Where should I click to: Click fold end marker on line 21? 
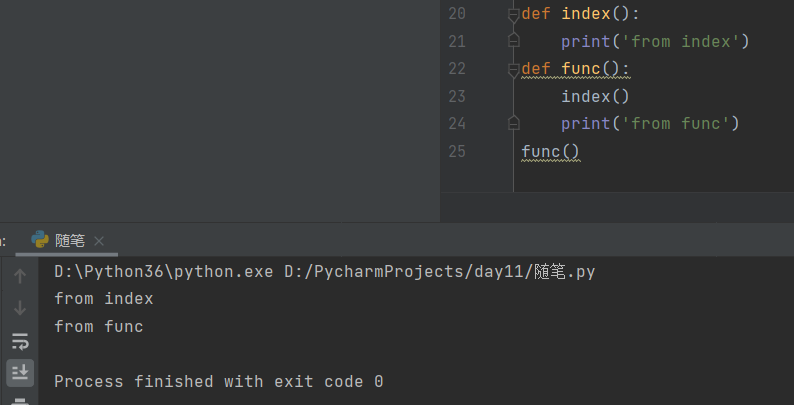[x=514, y=41]
